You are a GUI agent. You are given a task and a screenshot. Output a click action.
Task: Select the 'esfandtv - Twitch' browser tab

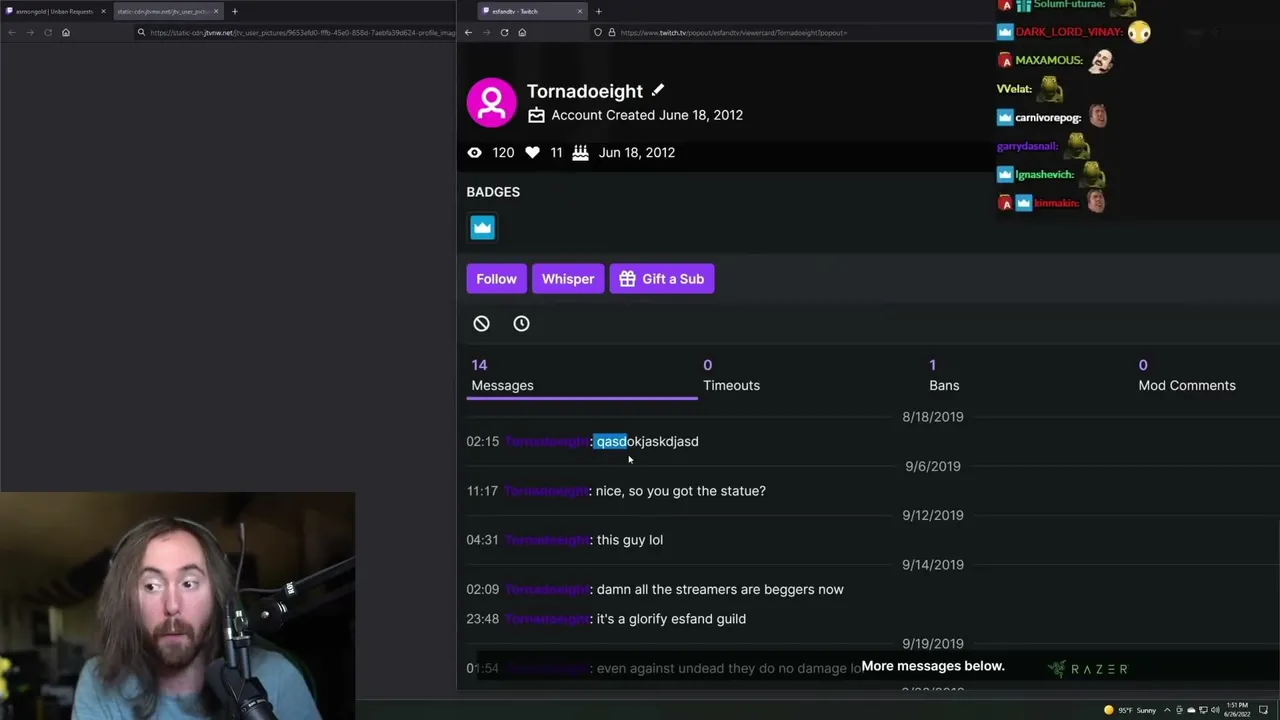click(x=531, y=11)
